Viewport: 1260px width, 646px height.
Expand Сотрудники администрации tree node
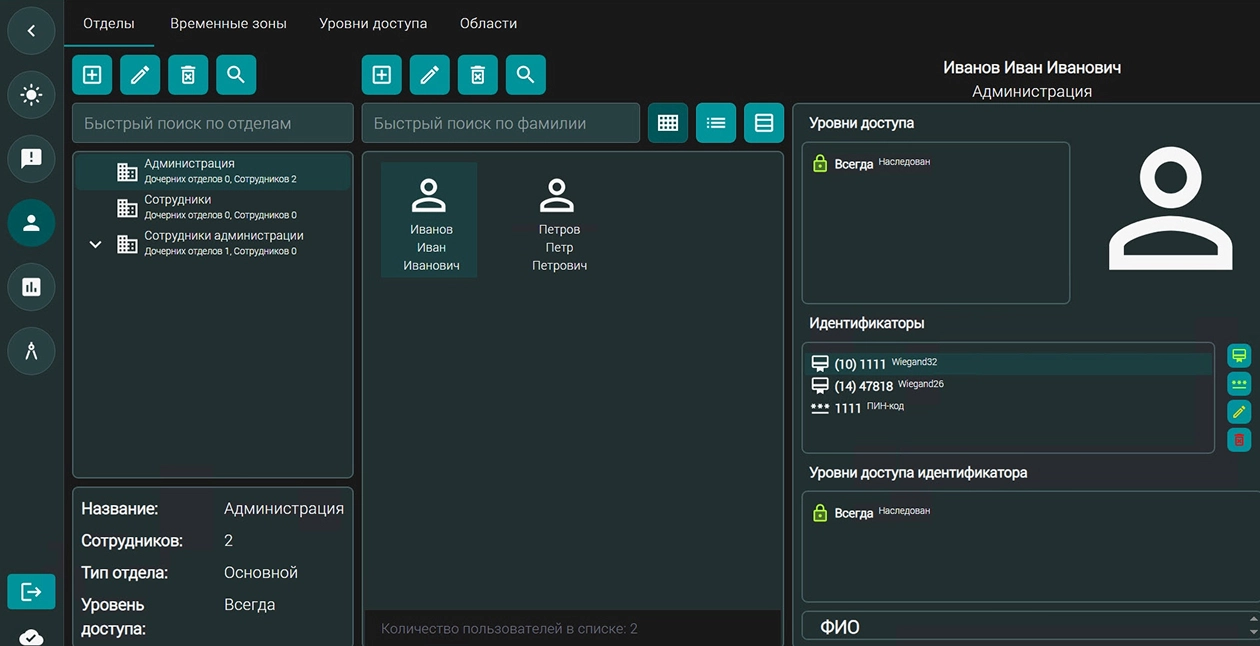(96, 244)
